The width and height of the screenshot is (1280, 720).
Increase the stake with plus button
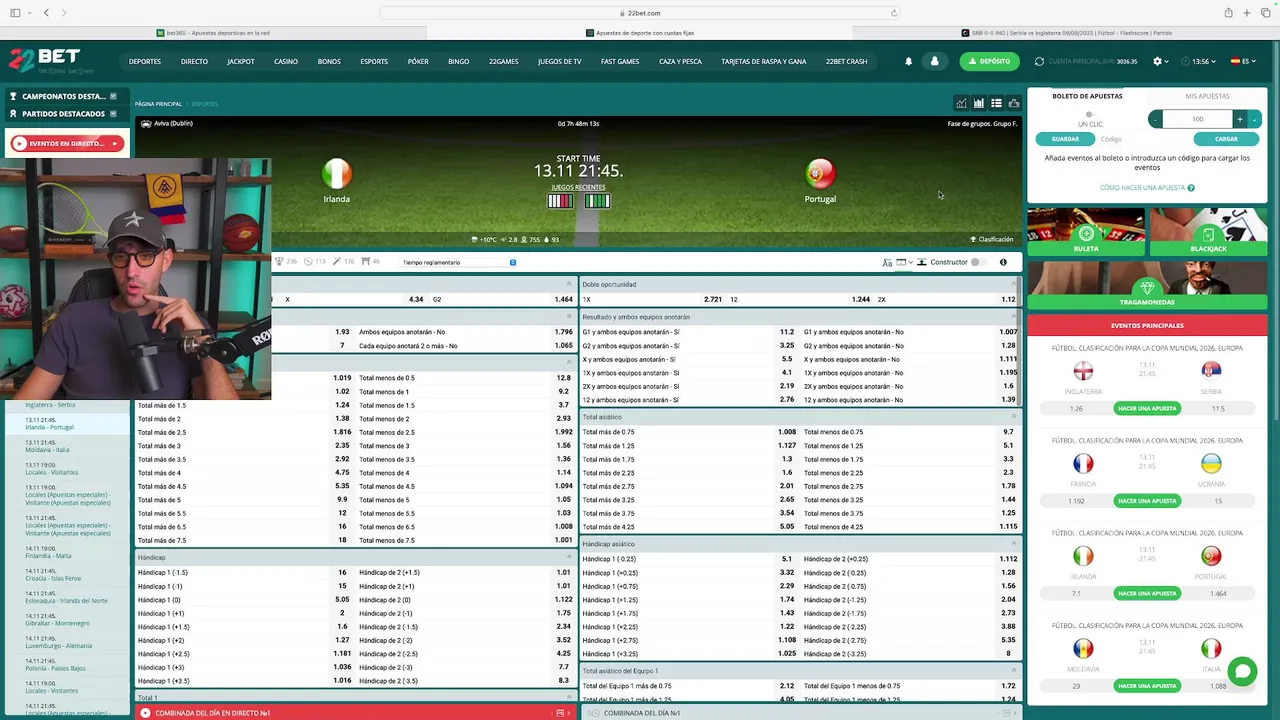coord(1239,119)
